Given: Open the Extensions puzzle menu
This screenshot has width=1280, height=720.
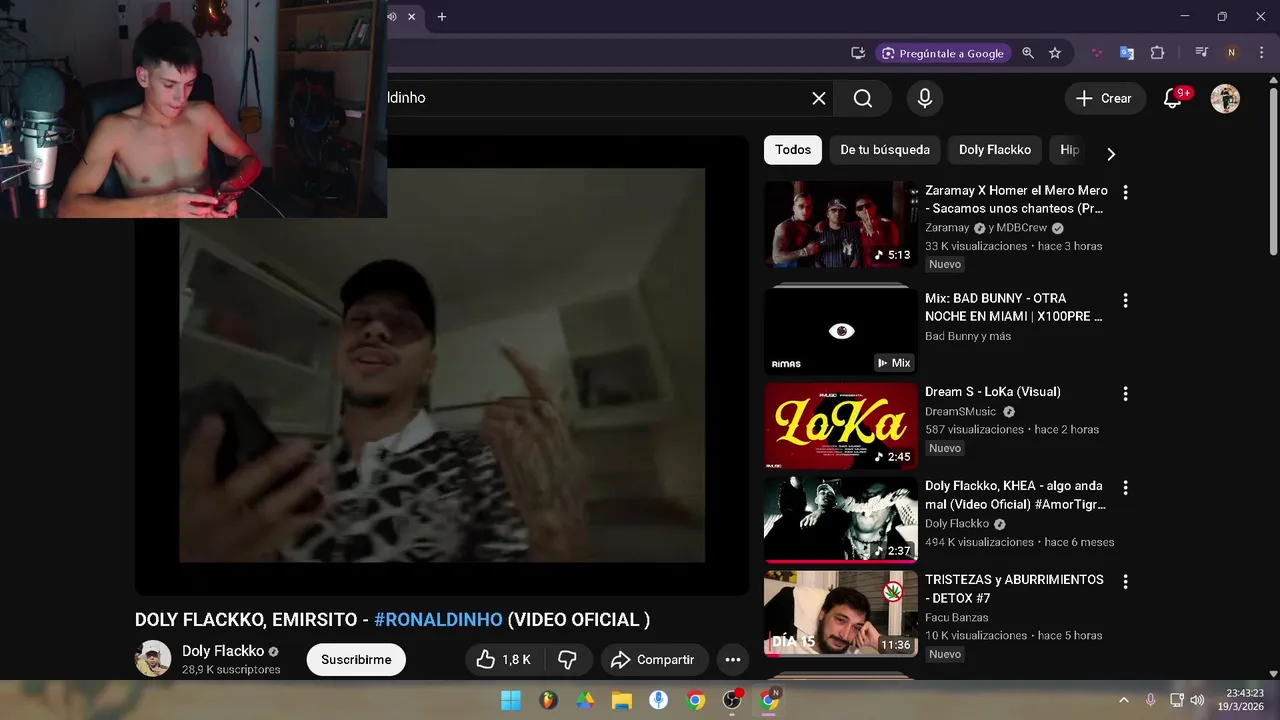Looking at the screenshot, I should coord(1158,53).
